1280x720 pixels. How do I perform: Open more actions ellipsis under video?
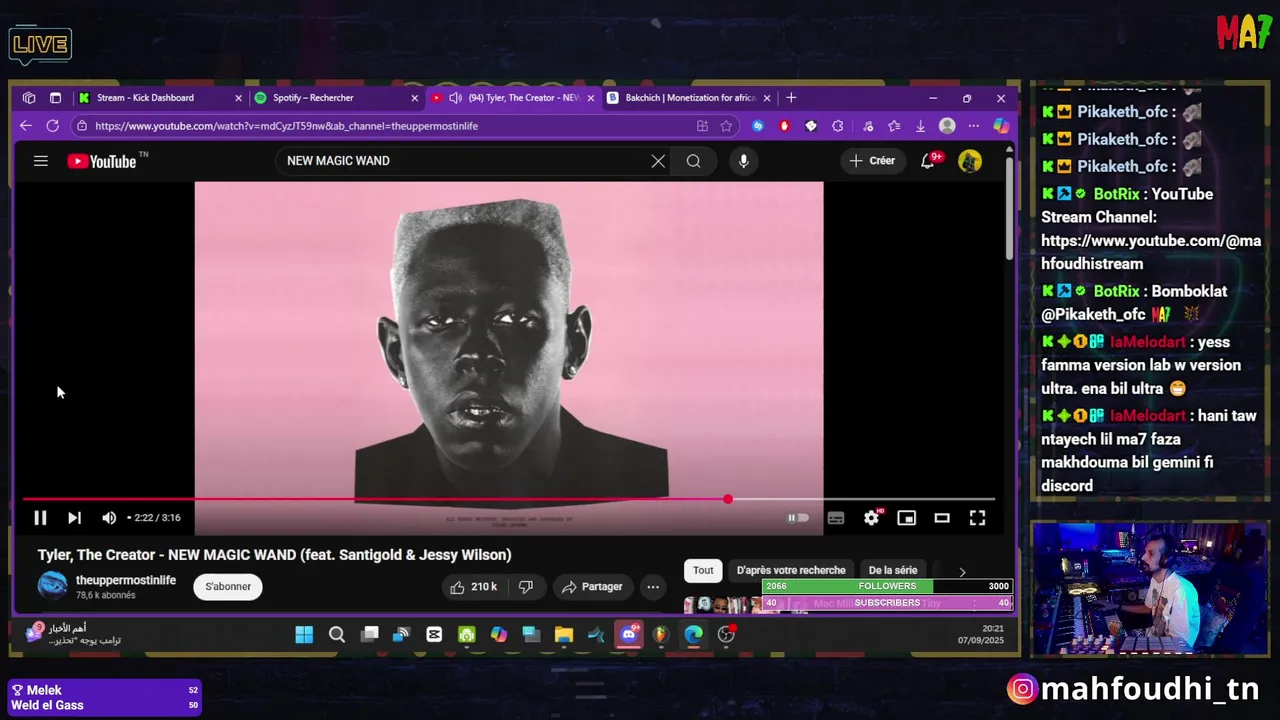point(653,587)
